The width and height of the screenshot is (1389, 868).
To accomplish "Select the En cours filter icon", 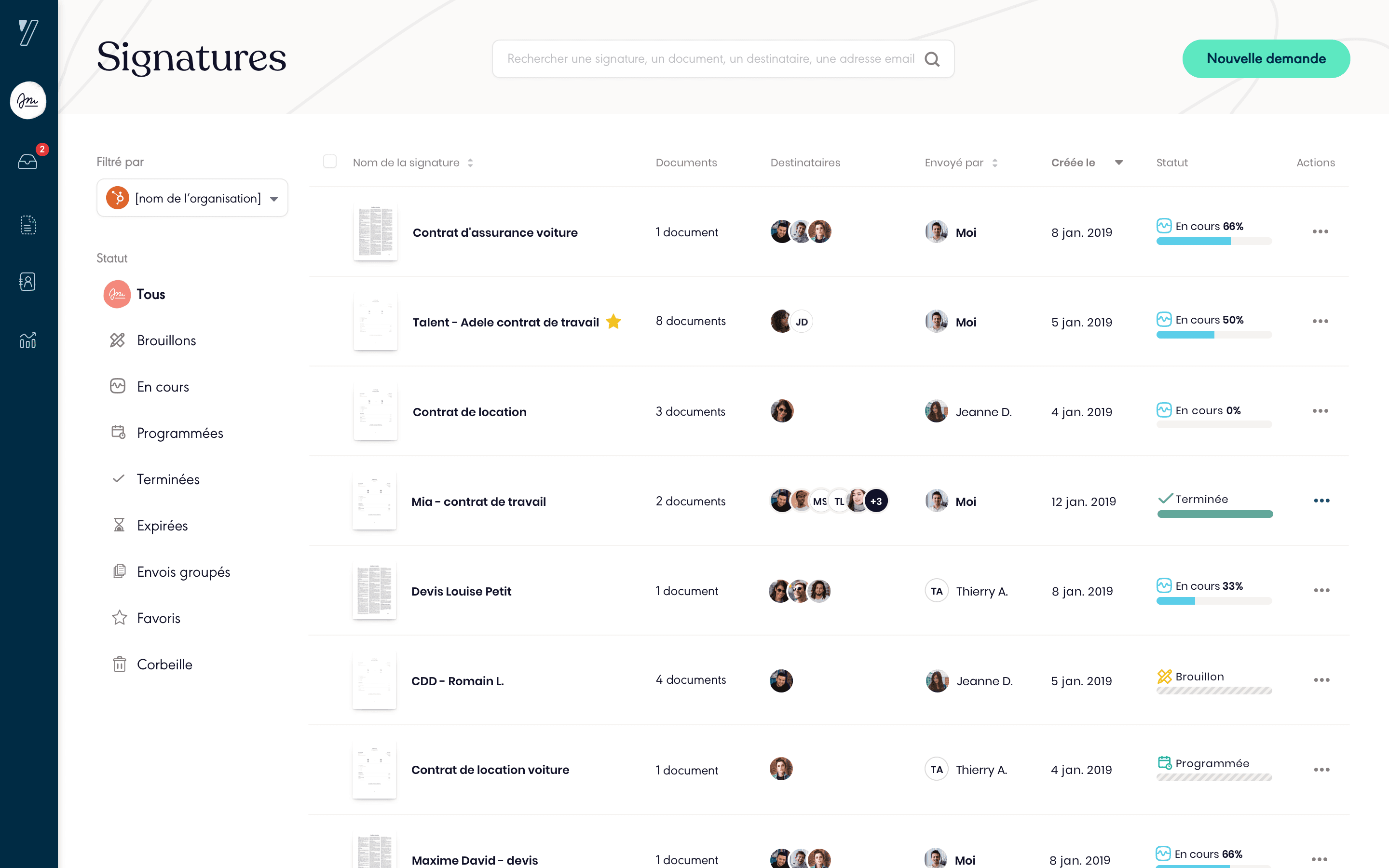I will [118, 386].
